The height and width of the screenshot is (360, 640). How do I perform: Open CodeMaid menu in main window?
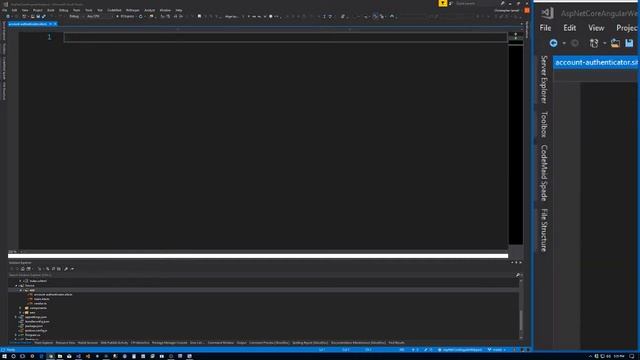tap(114, 10)
